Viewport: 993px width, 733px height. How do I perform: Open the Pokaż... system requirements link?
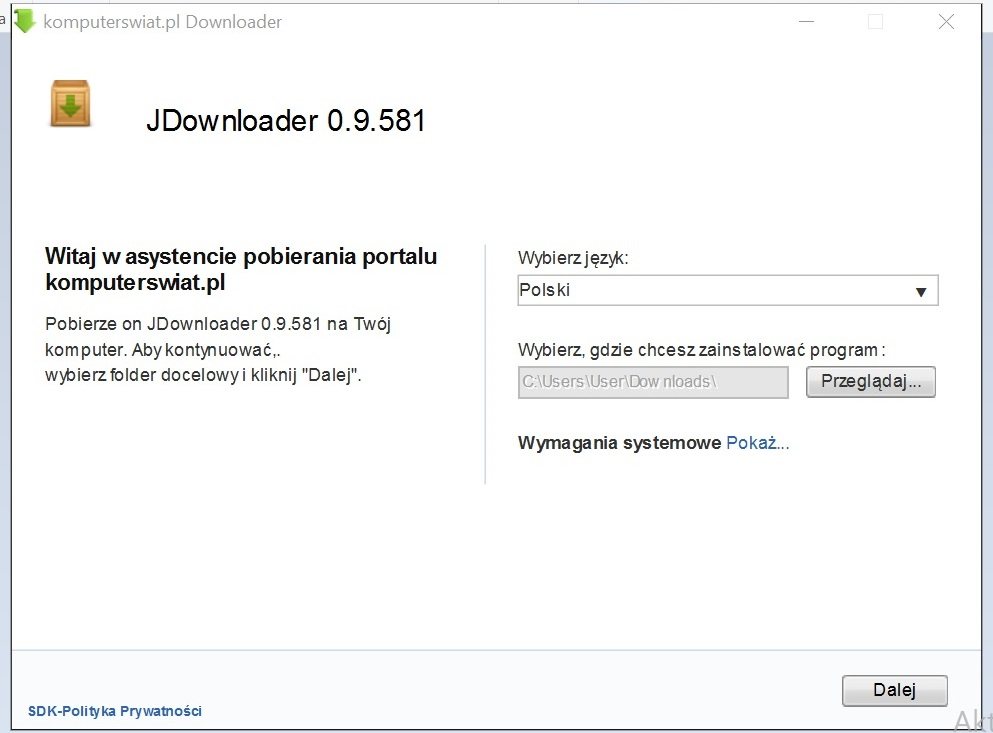(x=757, y=442)
